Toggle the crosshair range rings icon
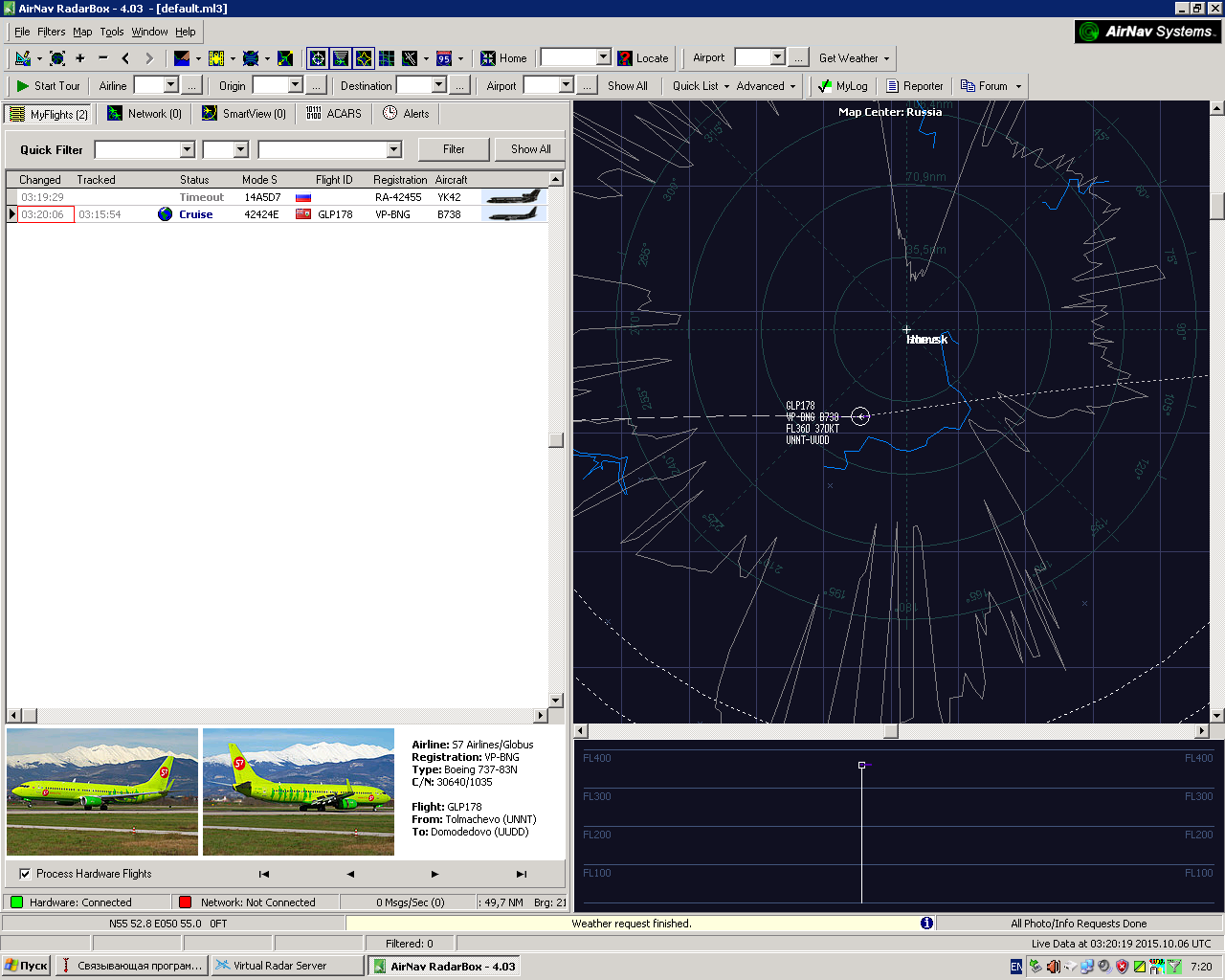Screen dimensions: 1225x980 click(318, 58)
